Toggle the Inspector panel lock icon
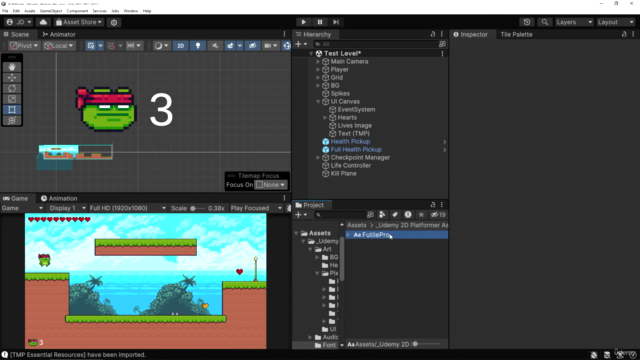Viewport: 640px width, 360px height. (624, 34)
